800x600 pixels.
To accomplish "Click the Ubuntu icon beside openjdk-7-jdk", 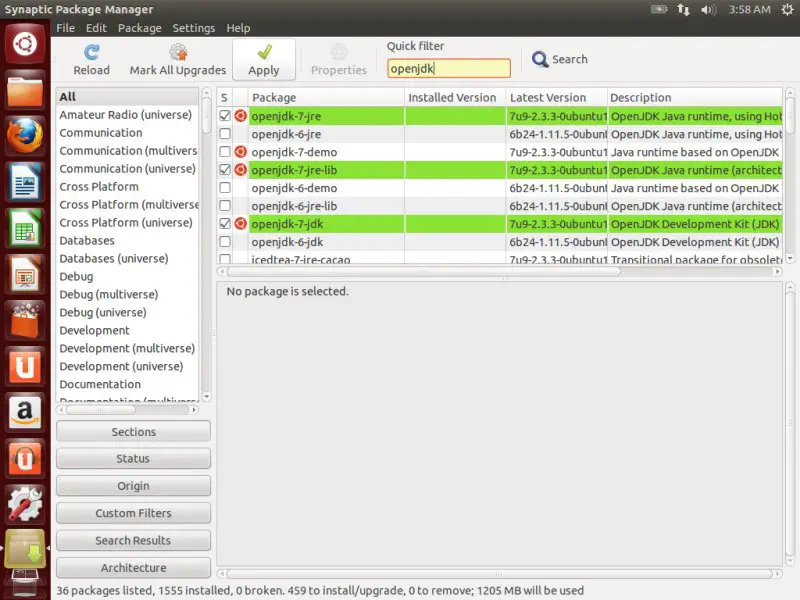I will 240,223.
